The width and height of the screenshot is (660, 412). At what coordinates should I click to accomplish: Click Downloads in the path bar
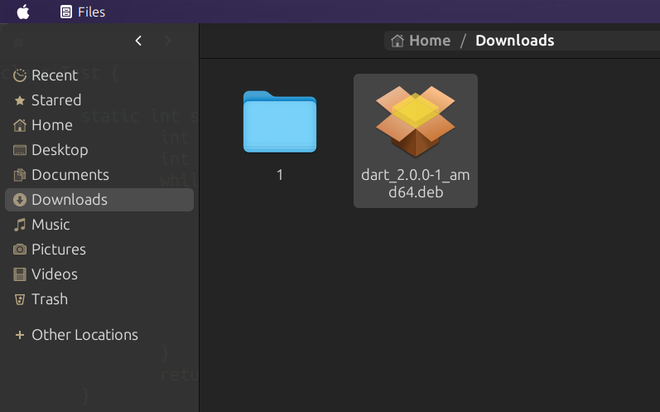click(x=514, y=41)
